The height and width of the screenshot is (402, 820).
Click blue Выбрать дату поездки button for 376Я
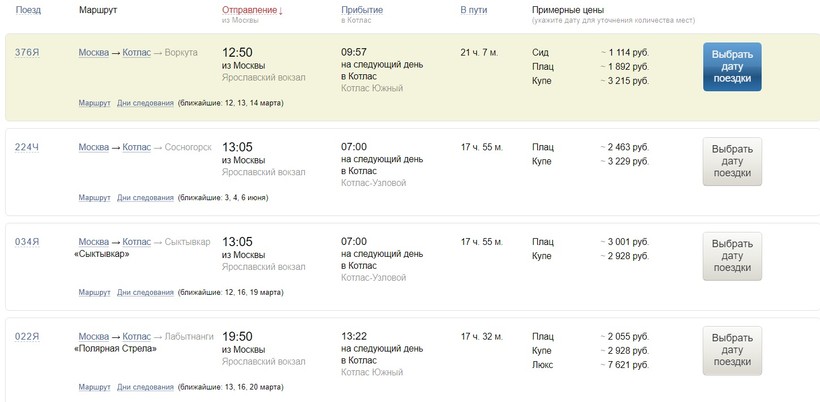click(732, 67)
